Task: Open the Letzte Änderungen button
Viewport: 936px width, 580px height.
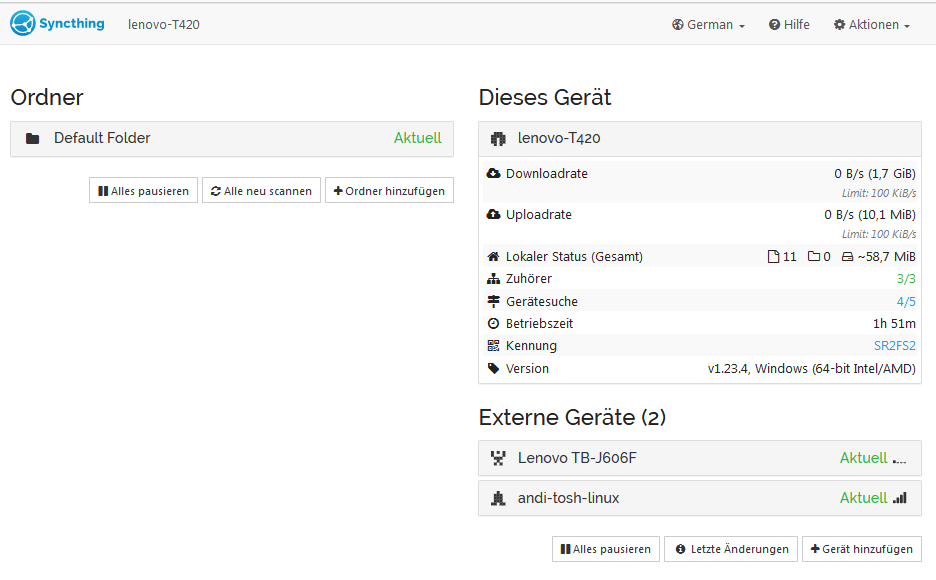Action: (731, 549)
